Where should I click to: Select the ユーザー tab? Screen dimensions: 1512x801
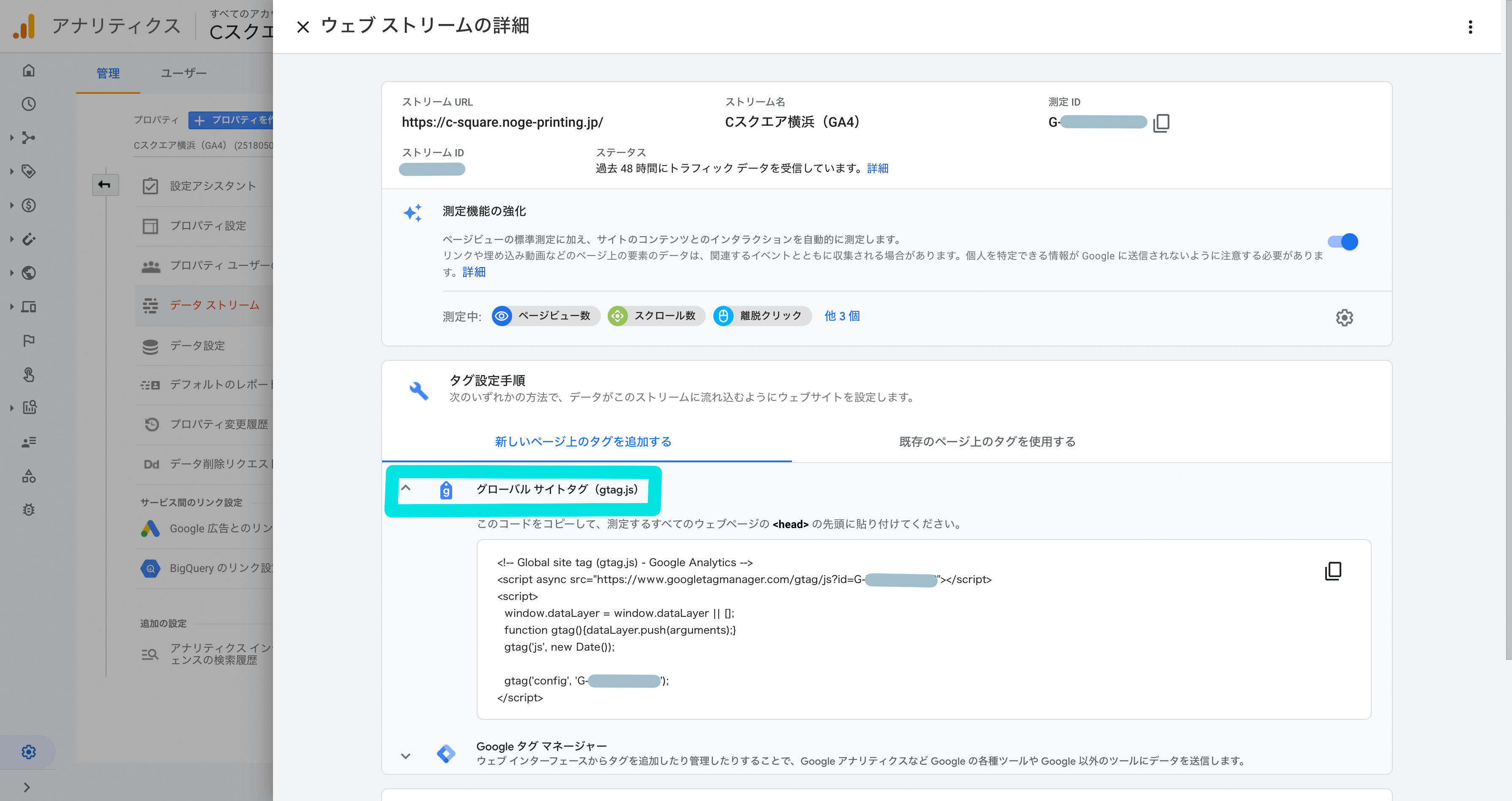click(x=184, y=74)
